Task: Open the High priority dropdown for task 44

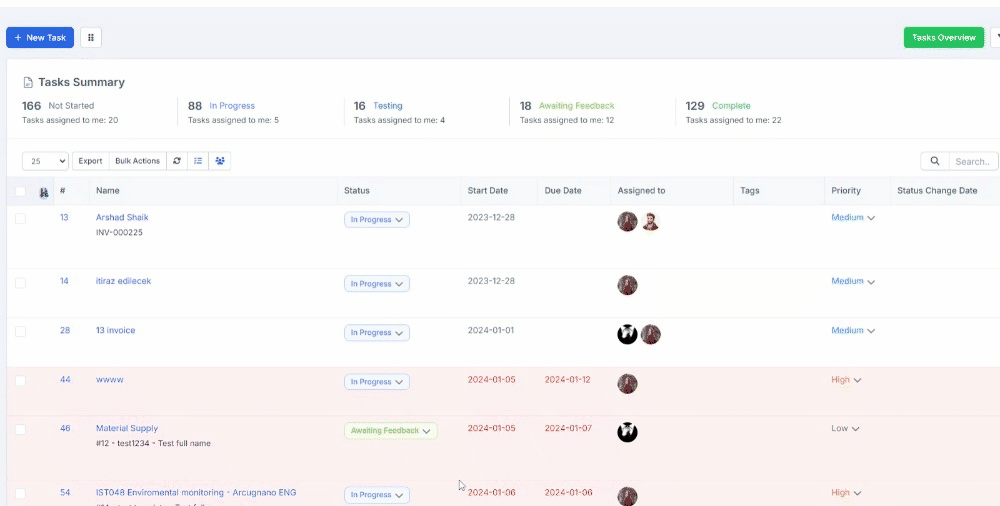Action: [846, 380]
